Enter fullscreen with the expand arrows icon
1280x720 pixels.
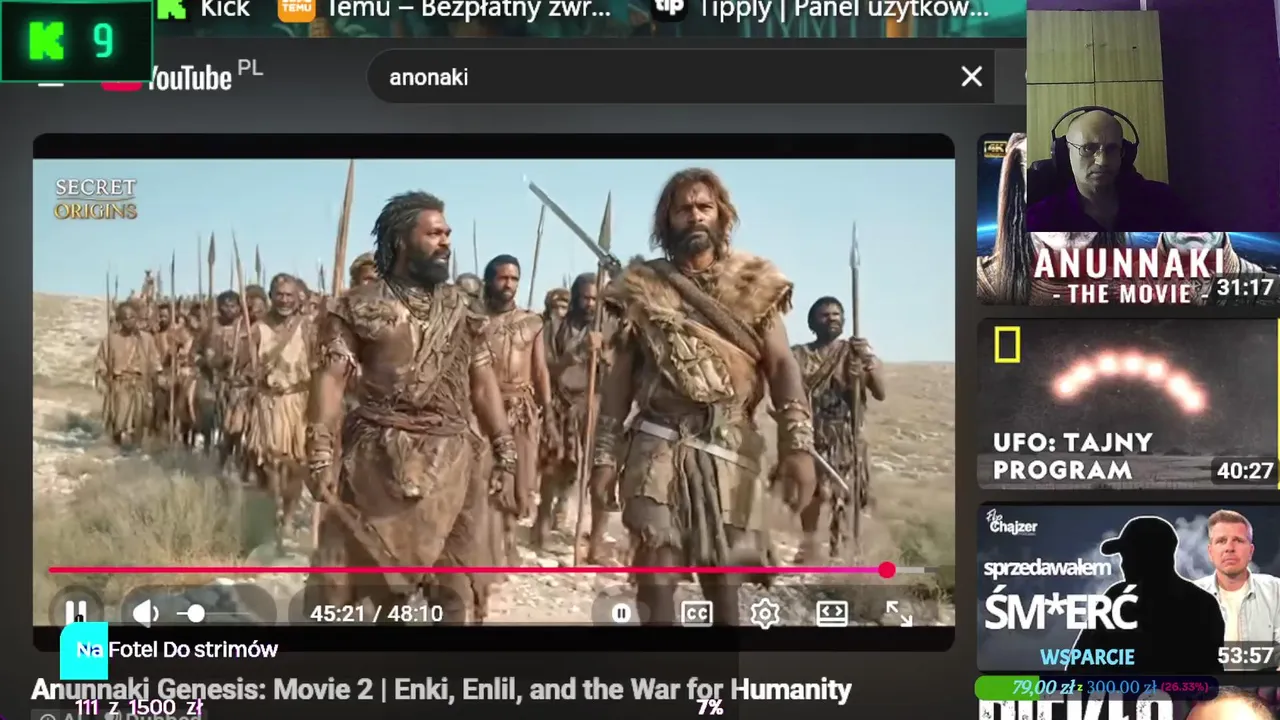[x=899, y=613]
